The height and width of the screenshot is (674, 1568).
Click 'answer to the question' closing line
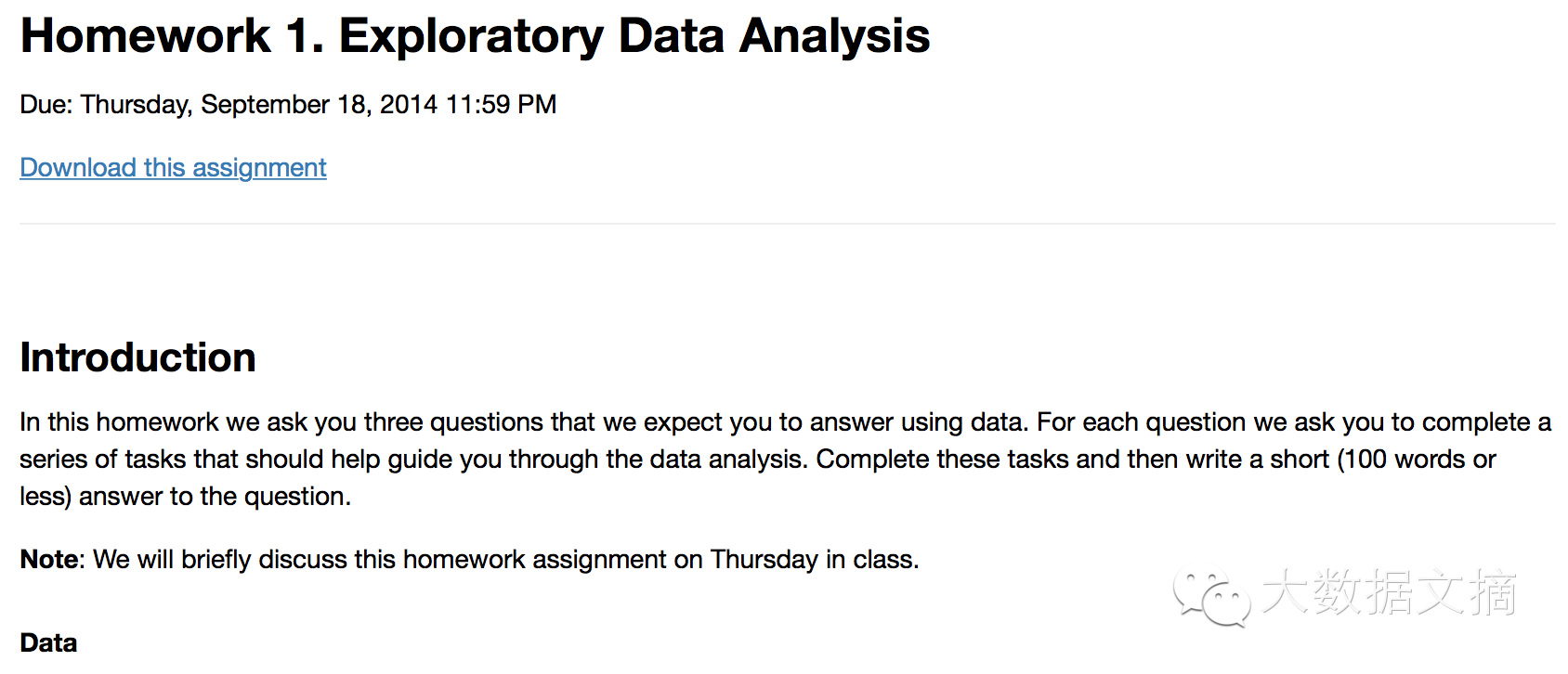point(215,497)
